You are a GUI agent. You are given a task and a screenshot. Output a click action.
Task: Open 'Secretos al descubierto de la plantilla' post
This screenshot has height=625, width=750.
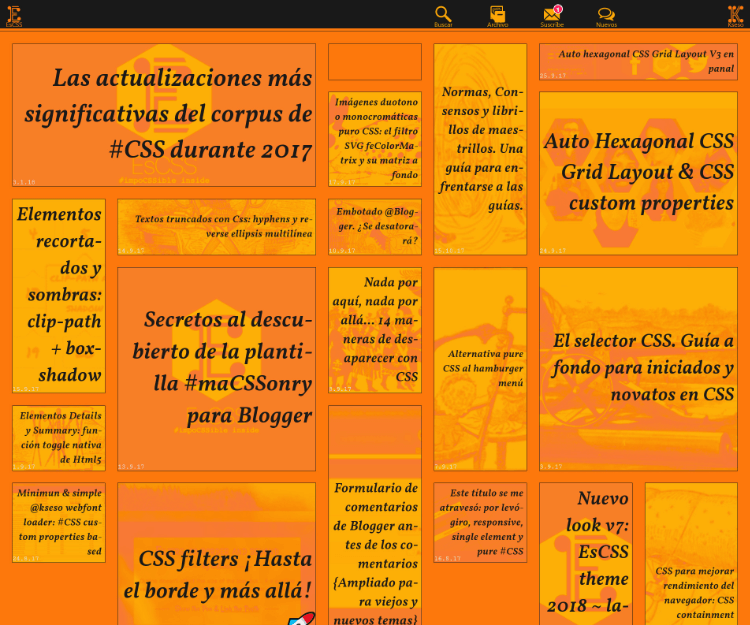click(216, 367)
